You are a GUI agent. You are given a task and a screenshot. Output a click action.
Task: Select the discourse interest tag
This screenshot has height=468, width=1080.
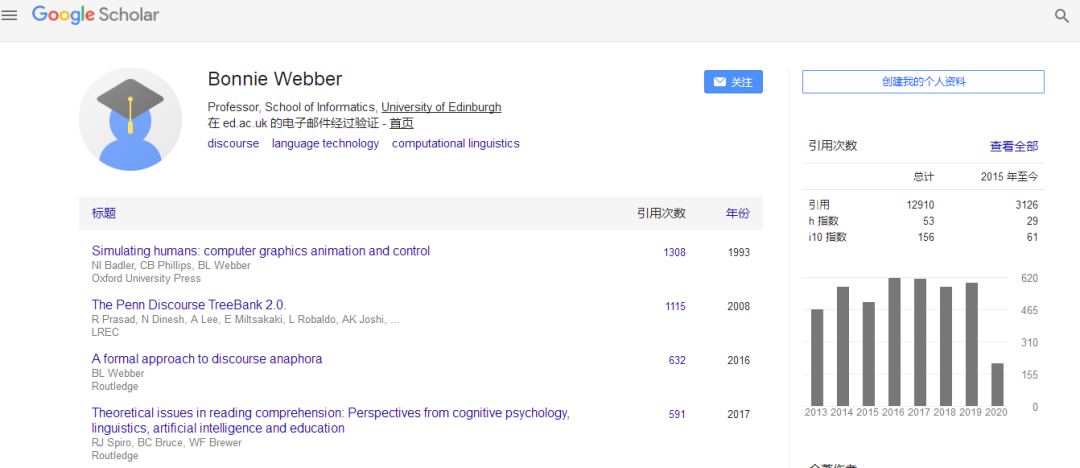233,143
